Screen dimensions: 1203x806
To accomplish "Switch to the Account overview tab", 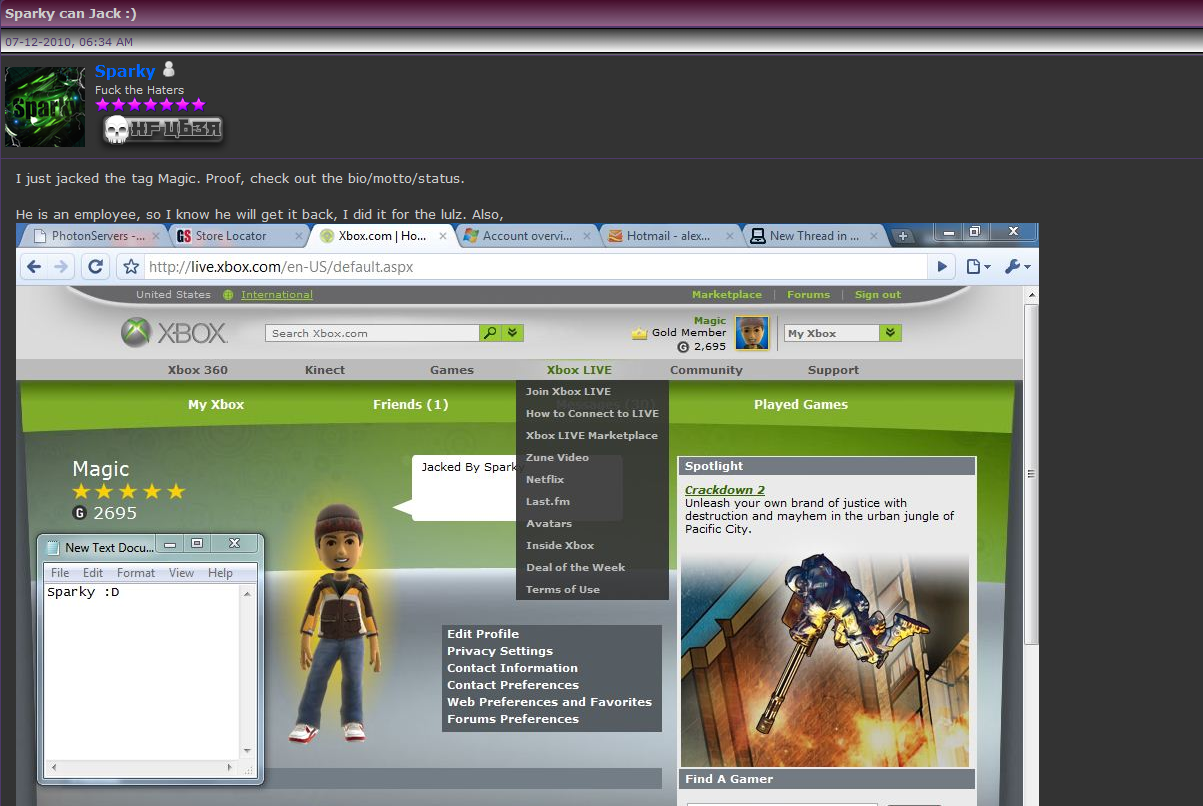I will pyautogui.click(x=524, y=236).
